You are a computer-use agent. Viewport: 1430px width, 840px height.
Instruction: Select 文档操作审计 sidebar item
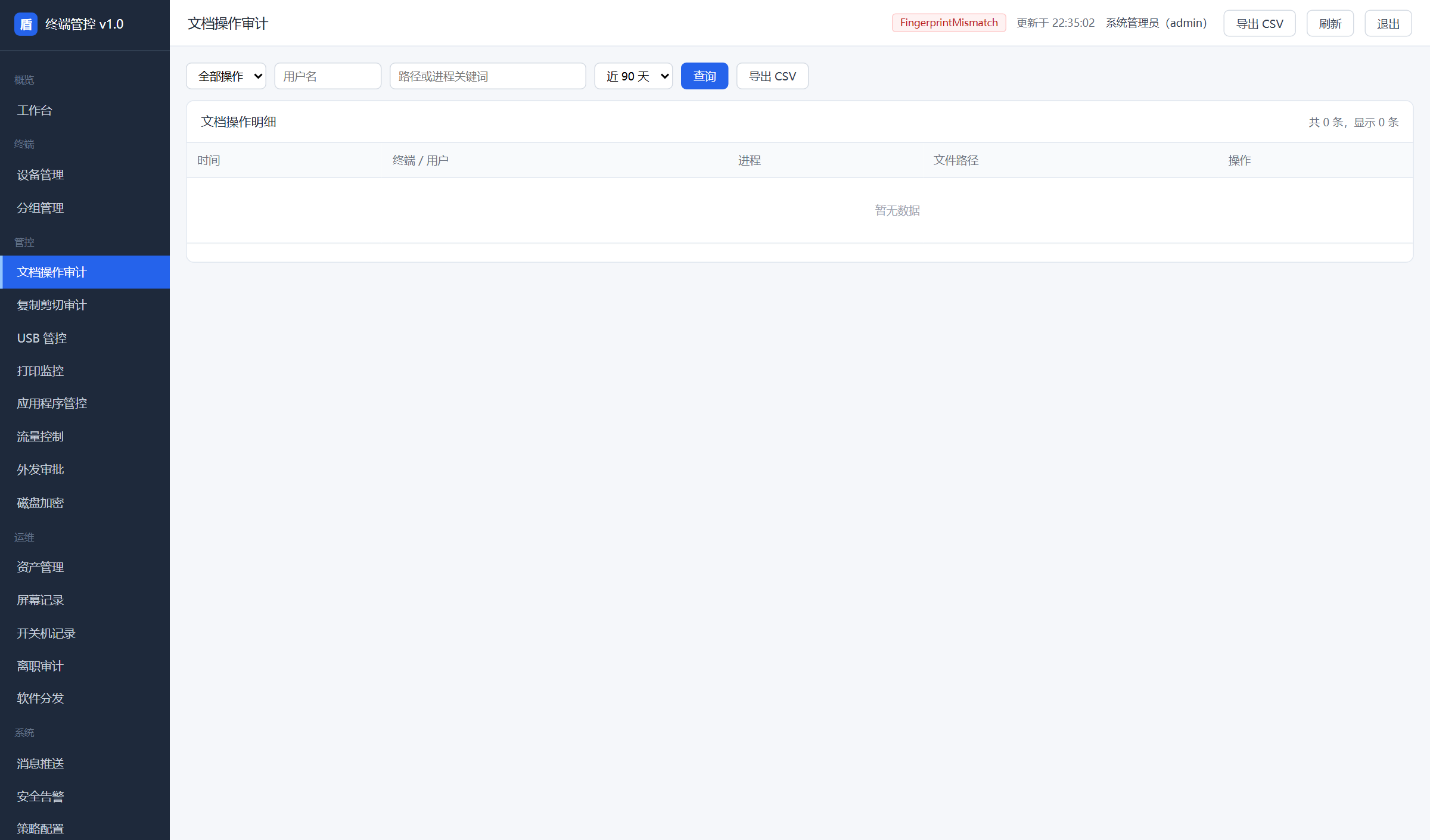[x=85, y=272]
